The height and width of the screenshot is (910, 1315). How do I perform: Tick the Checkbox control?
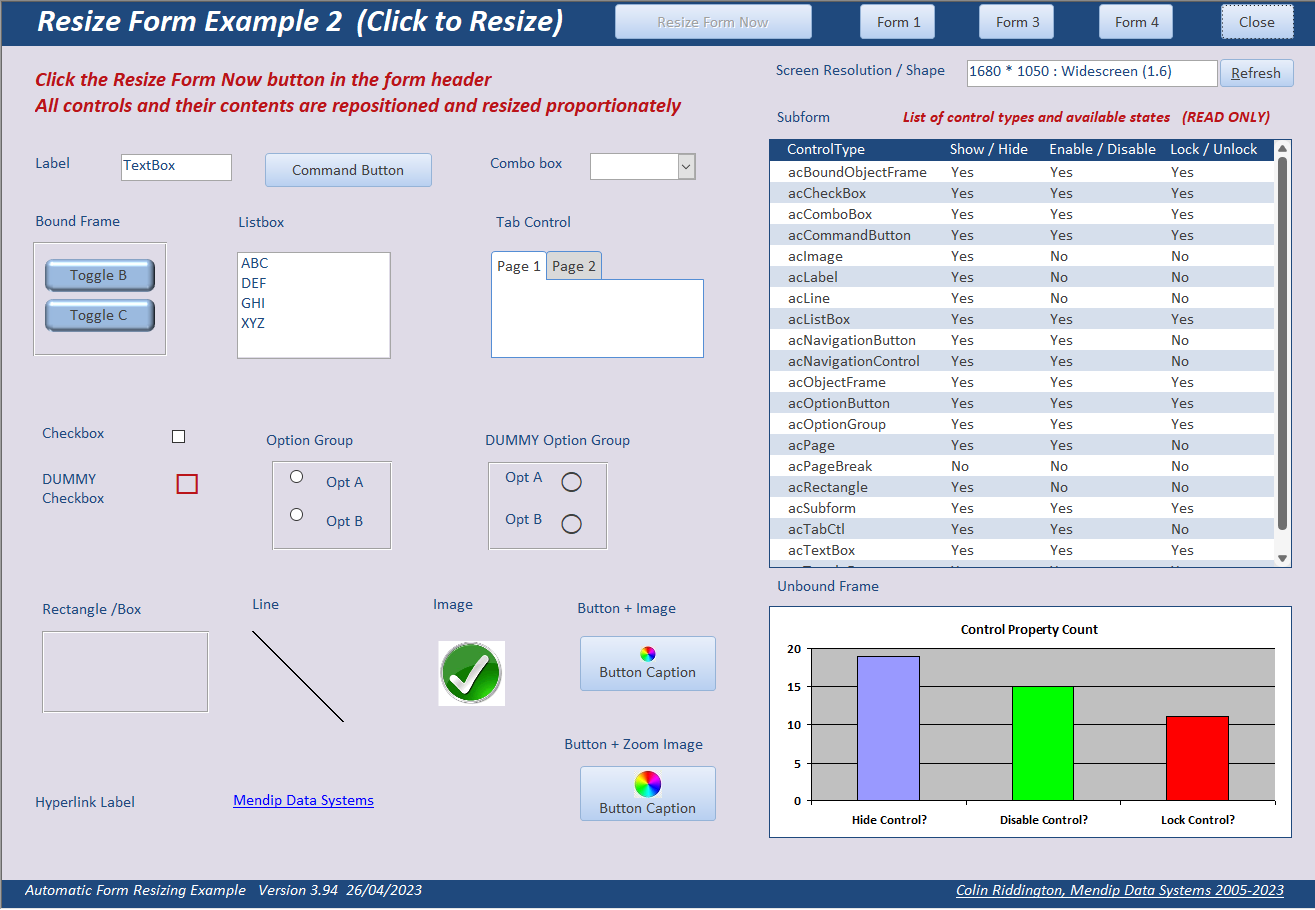tap(179, 436)
